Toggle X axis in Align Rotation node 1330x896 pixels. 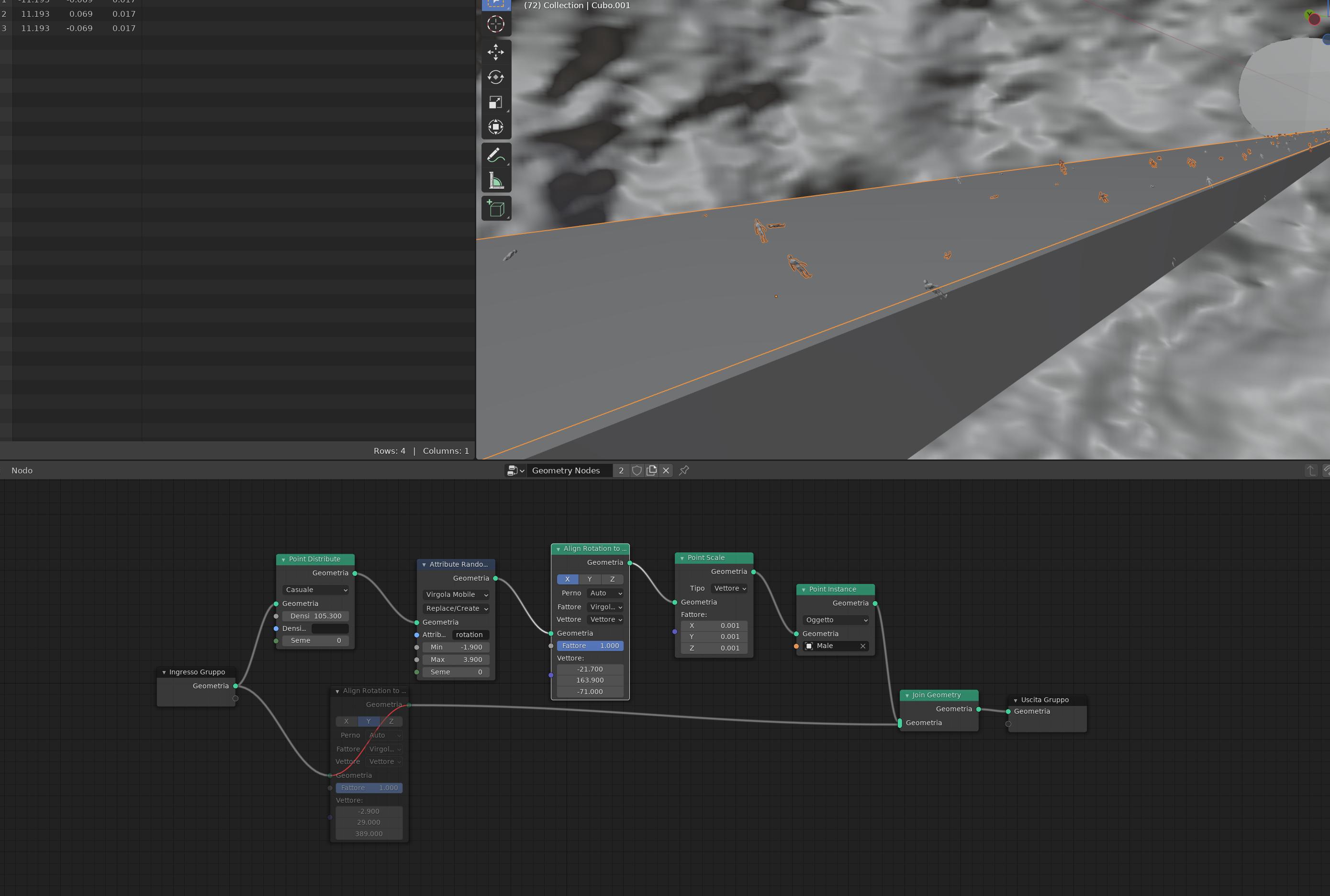click(567, 578)
